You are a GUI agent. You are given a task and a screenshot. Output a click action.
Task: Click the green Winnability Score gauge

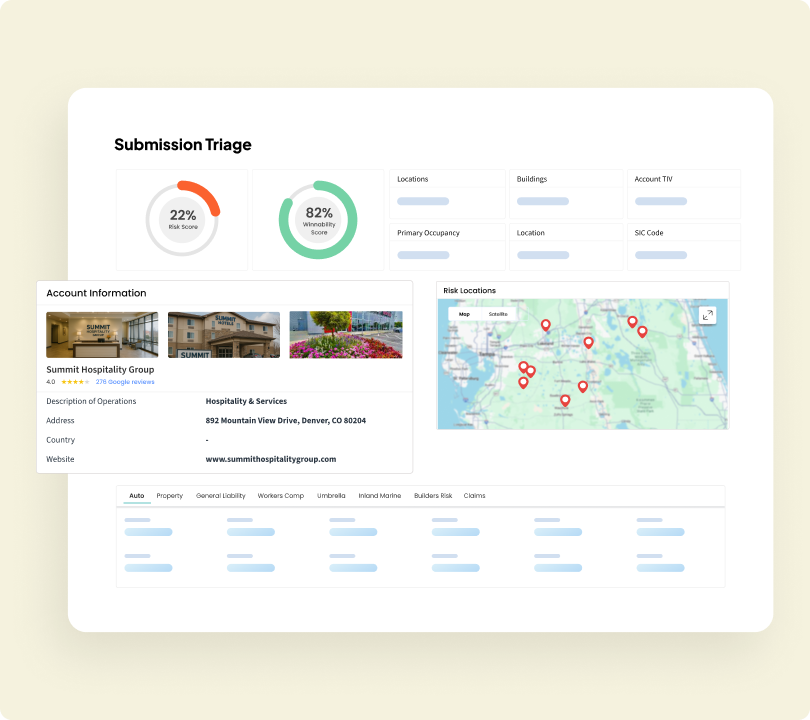click(x=319, y=219)
